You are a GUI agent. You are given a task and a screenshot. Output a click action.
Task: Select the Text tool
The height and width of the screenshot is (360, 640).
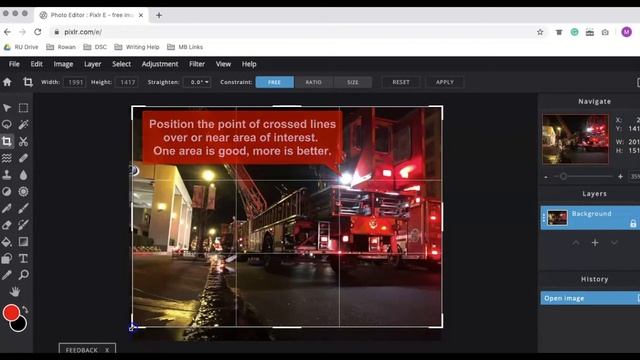coord(23,258)
